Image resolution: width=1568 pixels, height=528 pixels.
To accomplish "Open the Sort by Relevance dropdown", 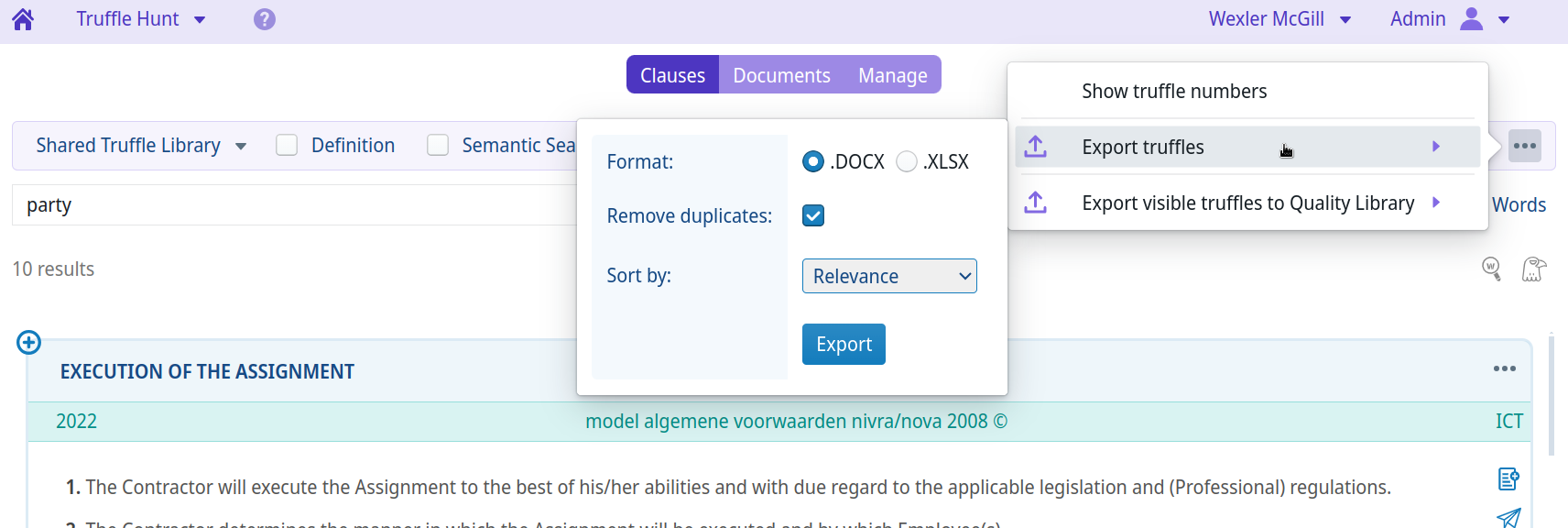I will (x=889, y=276).
